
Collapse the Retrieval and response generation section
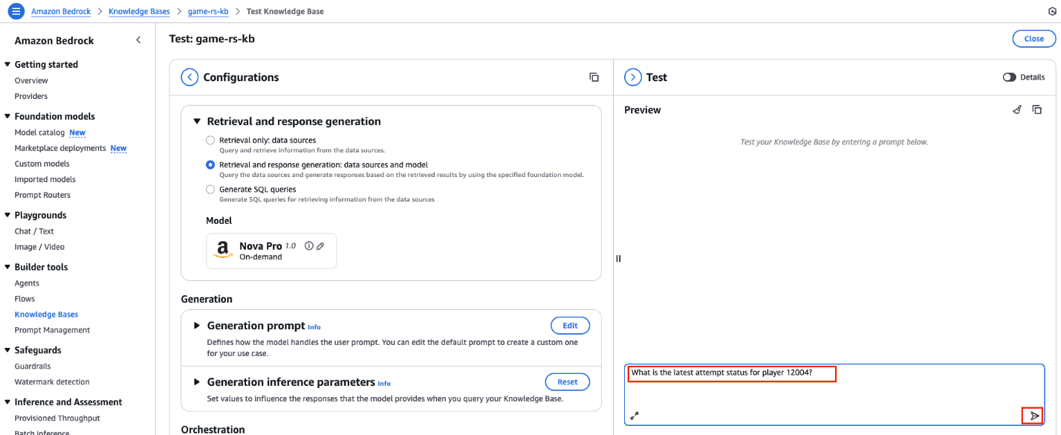coord(197,122)
